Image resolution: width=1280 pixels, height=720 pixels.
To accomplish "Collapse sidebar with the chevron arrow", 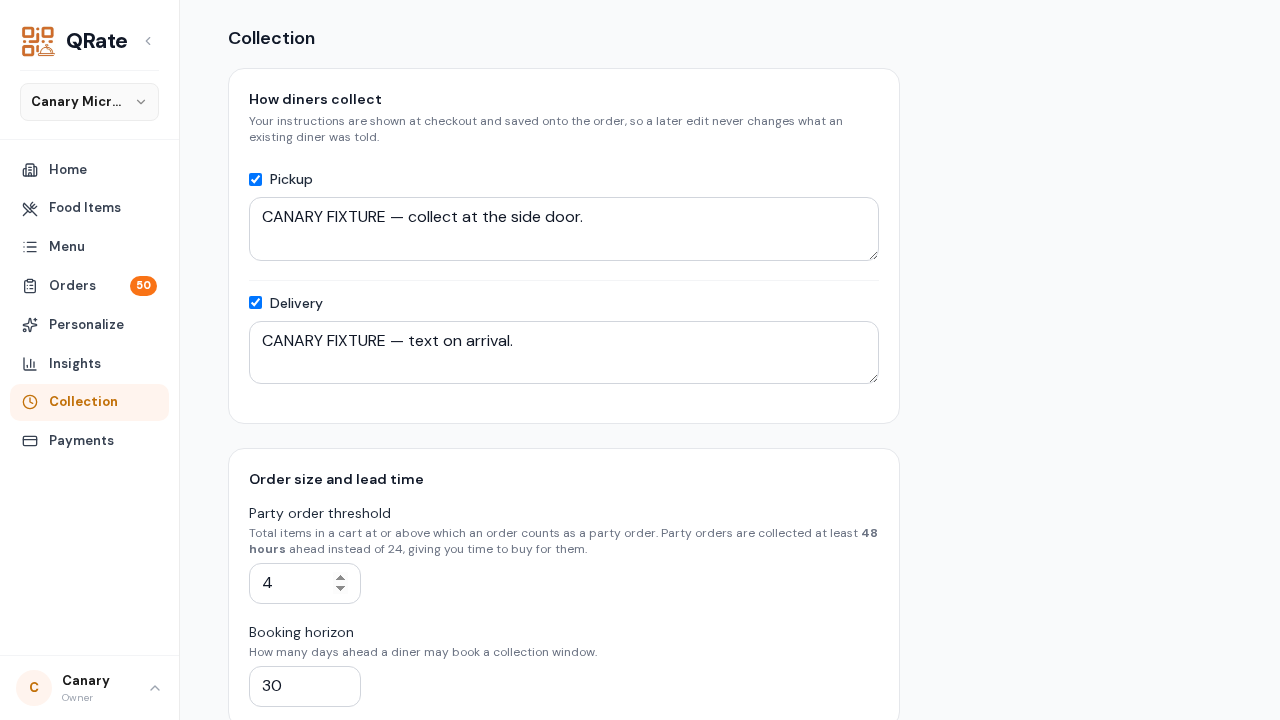I will (148, 41).
